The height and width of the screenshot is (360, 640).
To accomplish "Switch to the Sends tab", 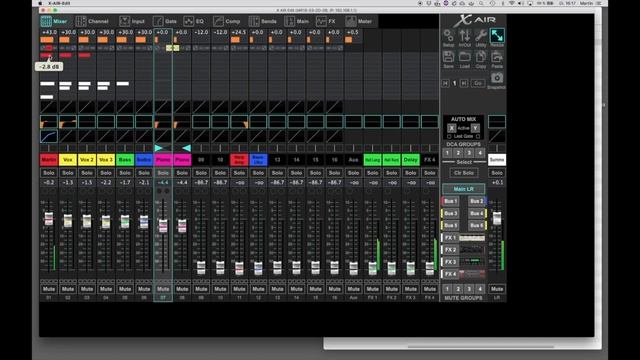I will [x=263, y=21].
